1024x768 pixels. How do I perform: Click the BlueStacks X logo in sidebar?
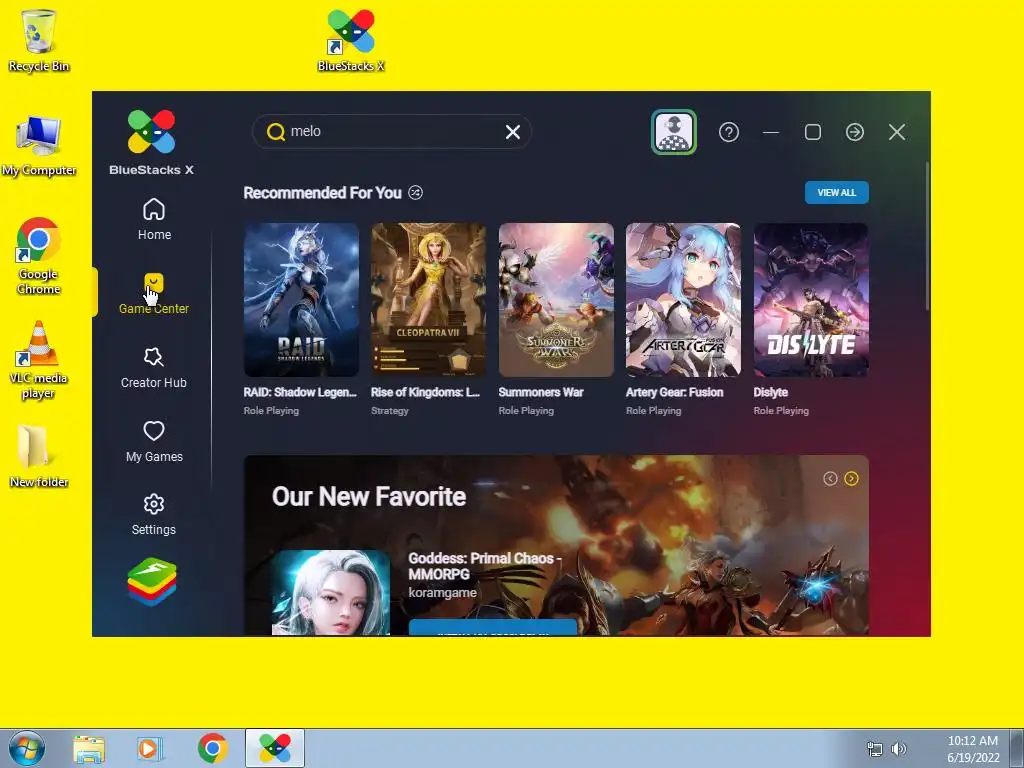point(152,142)
